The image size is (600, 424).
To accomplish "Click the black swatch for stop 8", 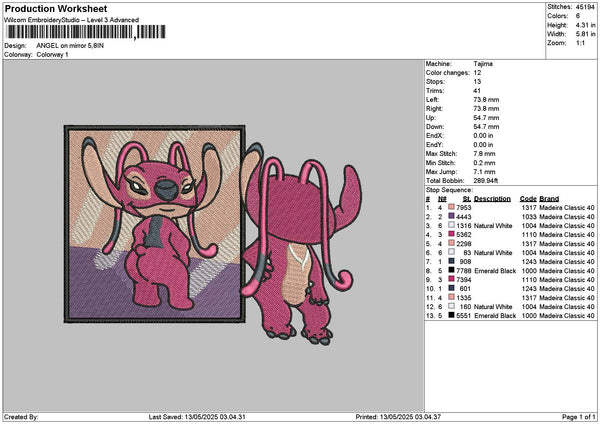I will (x=453, y=270).
